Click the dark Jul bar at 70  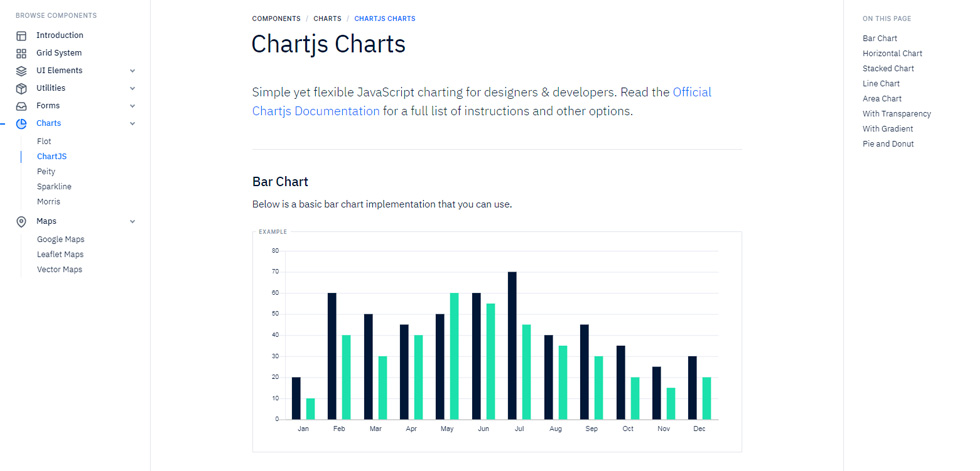point(512,345)
